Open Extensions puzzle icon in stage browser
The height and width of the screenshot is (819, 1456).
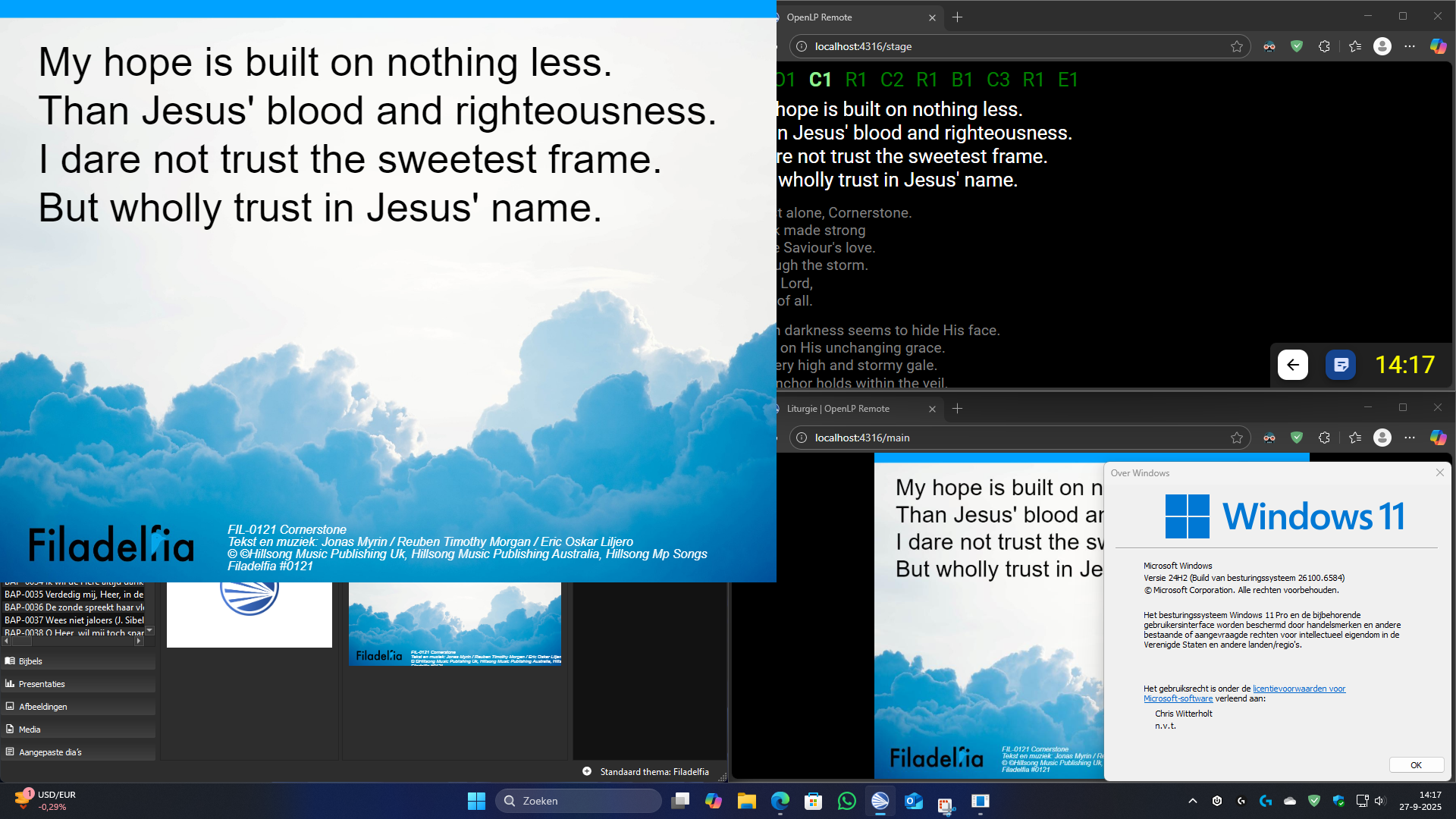click(1324, 46)
